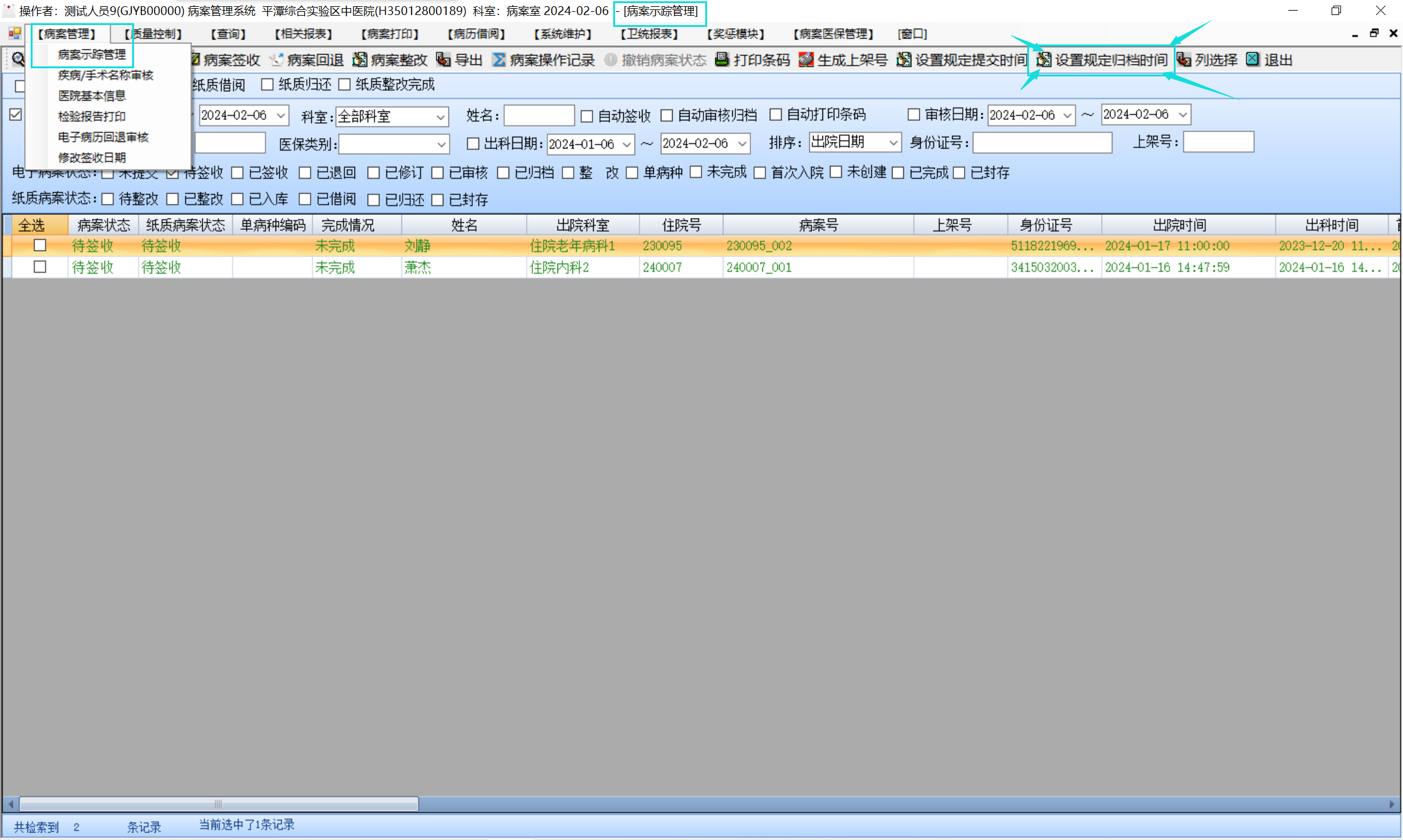The width and height of the screenshot is (1403, 840).
Task: Select 医院基本信息 menu entry
Action: point(92,96)
